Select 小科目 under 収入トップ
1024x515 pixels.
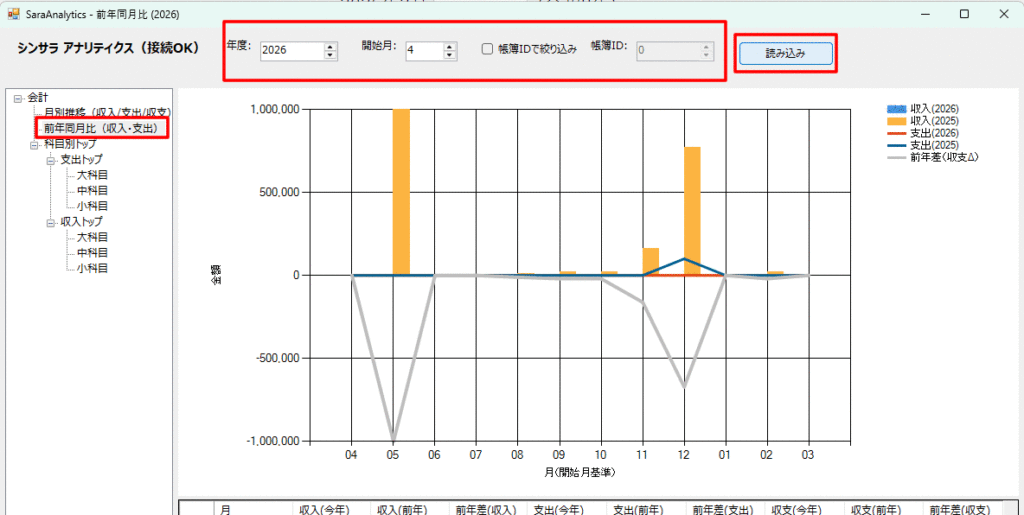pos(92,268)
